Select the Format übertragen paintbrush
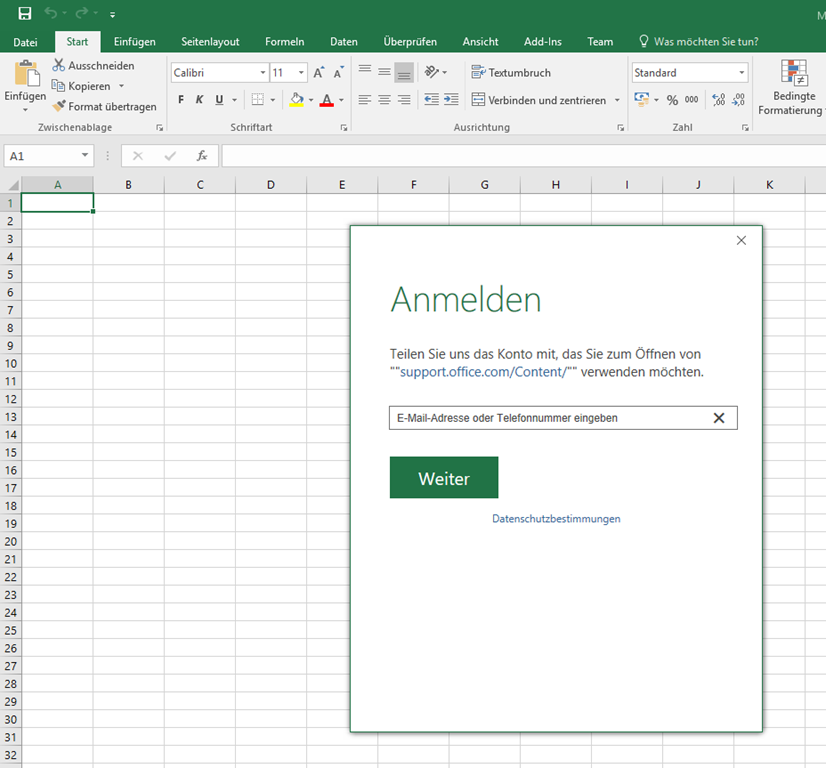Screen dimensions: 826x768 [x=59, y=106]
